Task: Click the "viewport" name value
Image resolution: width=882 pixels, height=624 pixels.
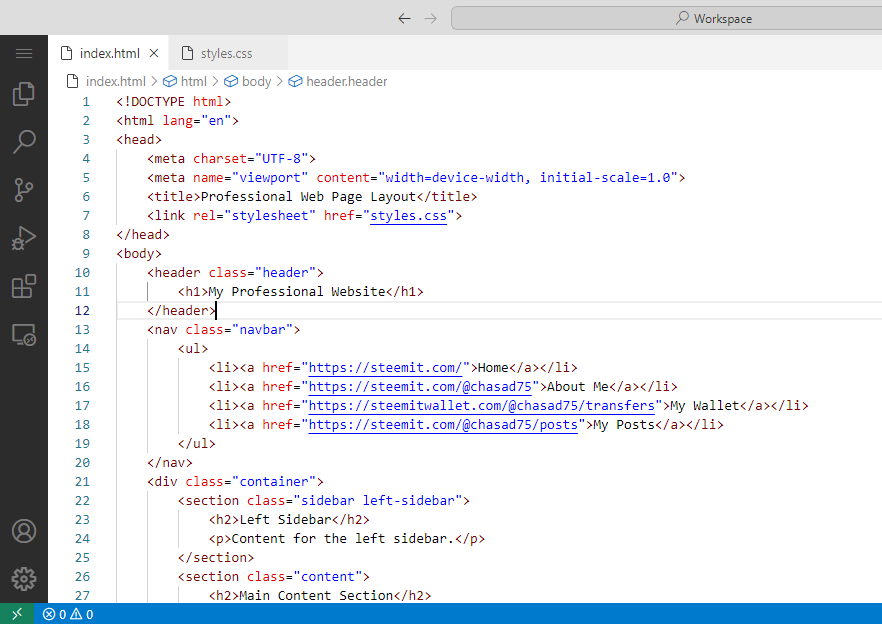Action: [x=270, y=178]
